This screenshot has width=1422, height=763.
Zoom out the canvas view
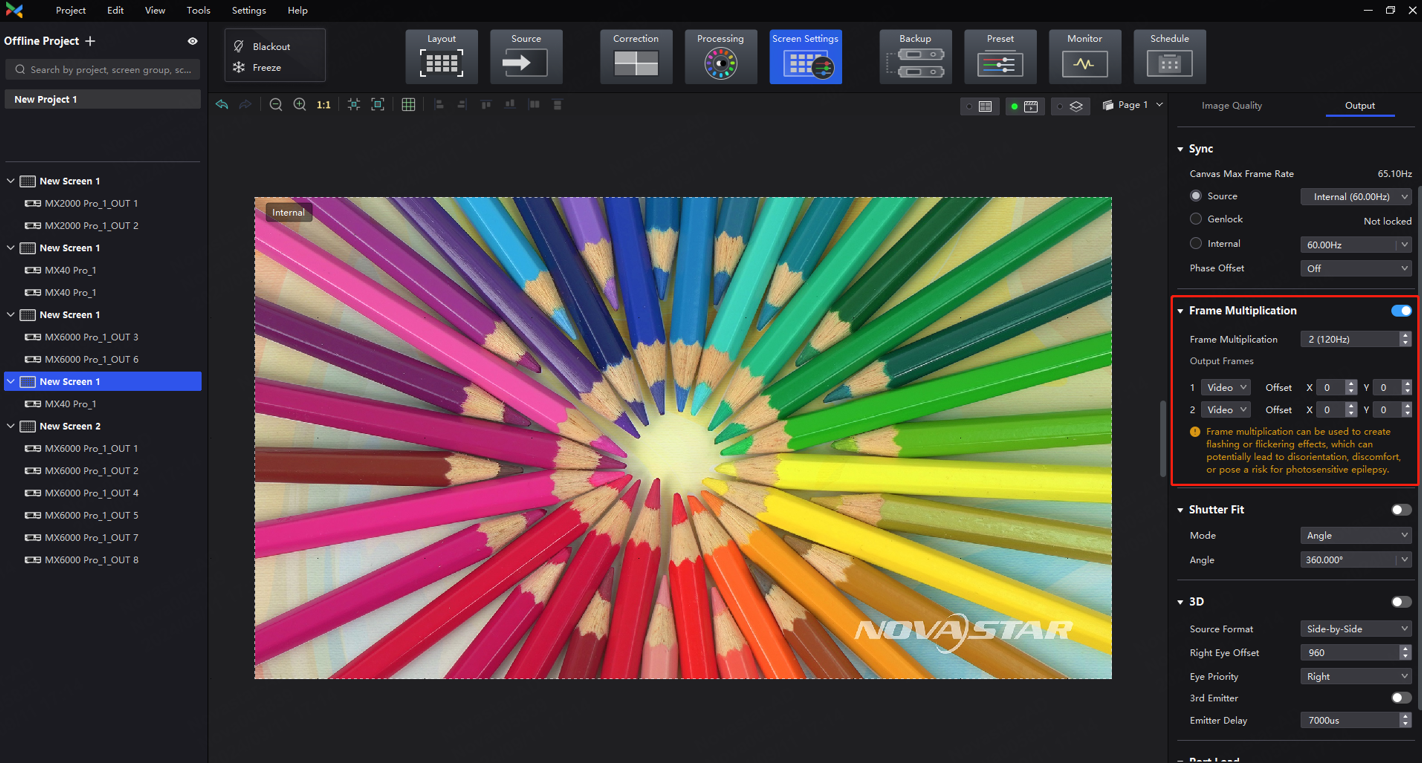point(276,105)
